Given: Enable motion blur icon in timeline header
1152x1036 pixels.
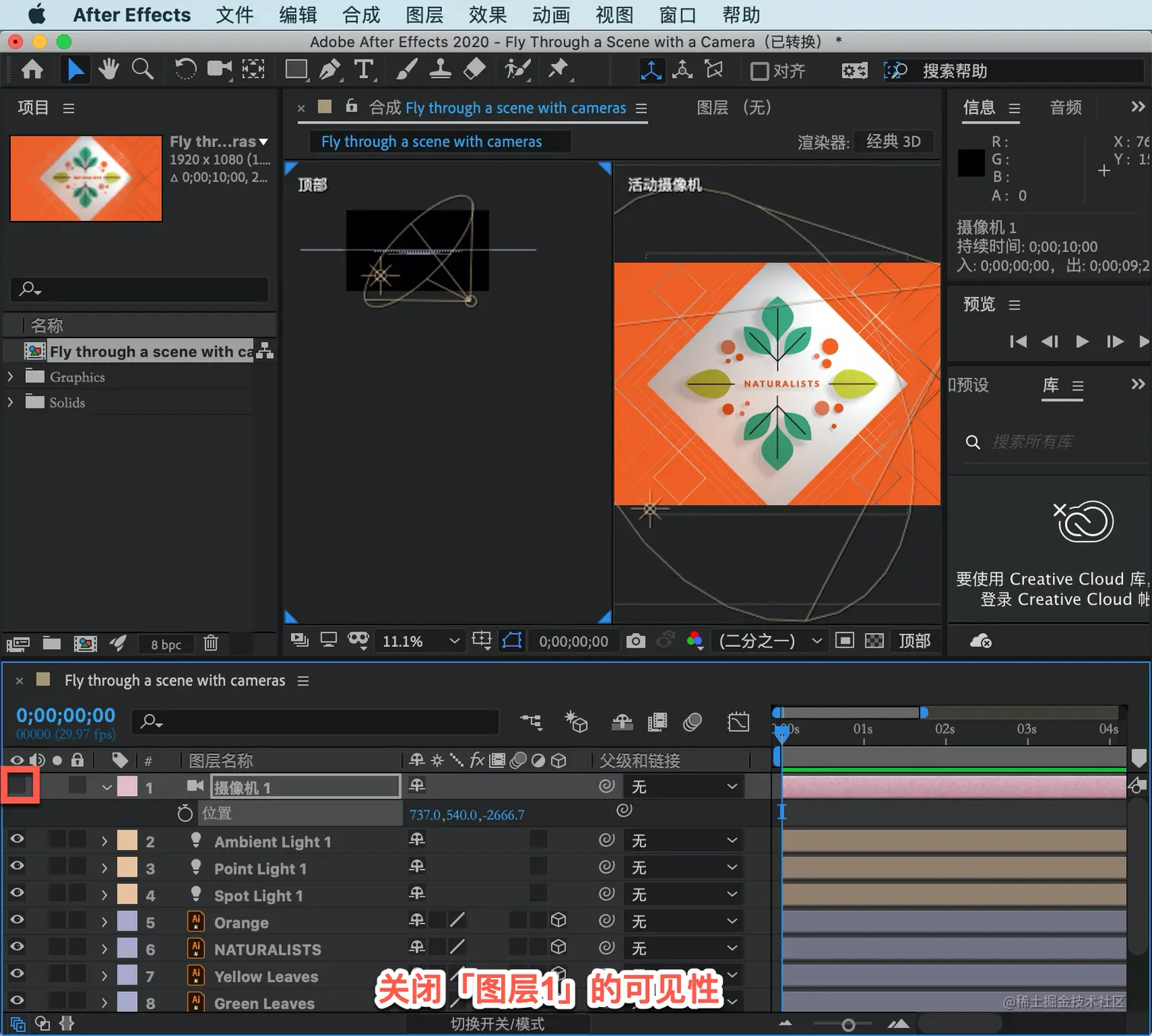Looking at the screenshot, I should point(693,721).
